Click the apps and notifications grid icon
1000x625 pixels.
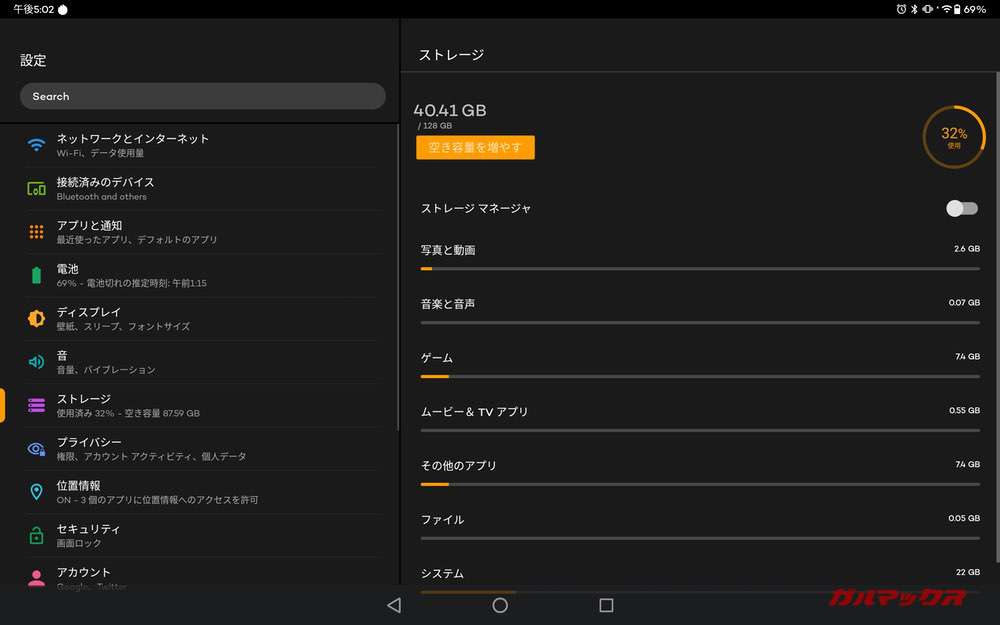click(x=36, y=232)
